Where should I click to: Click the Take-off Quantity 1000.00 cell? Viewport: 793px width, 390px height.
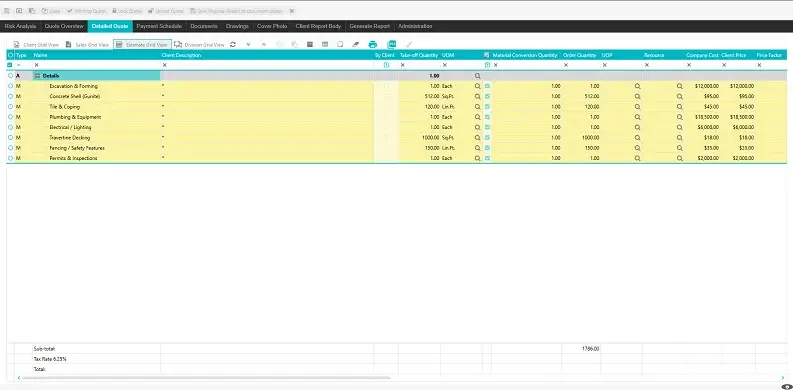click(x=419, y=138)
